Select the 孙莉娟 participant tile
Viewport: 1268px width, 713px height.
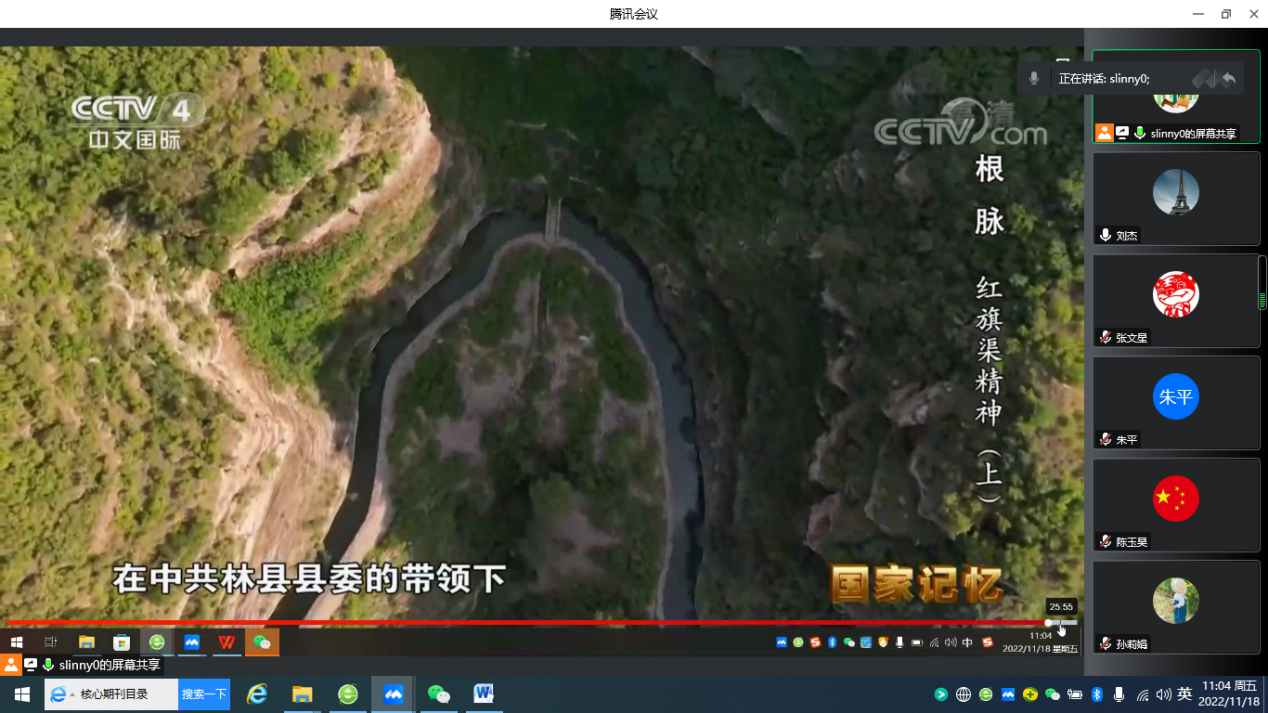tap(1176, 607)
